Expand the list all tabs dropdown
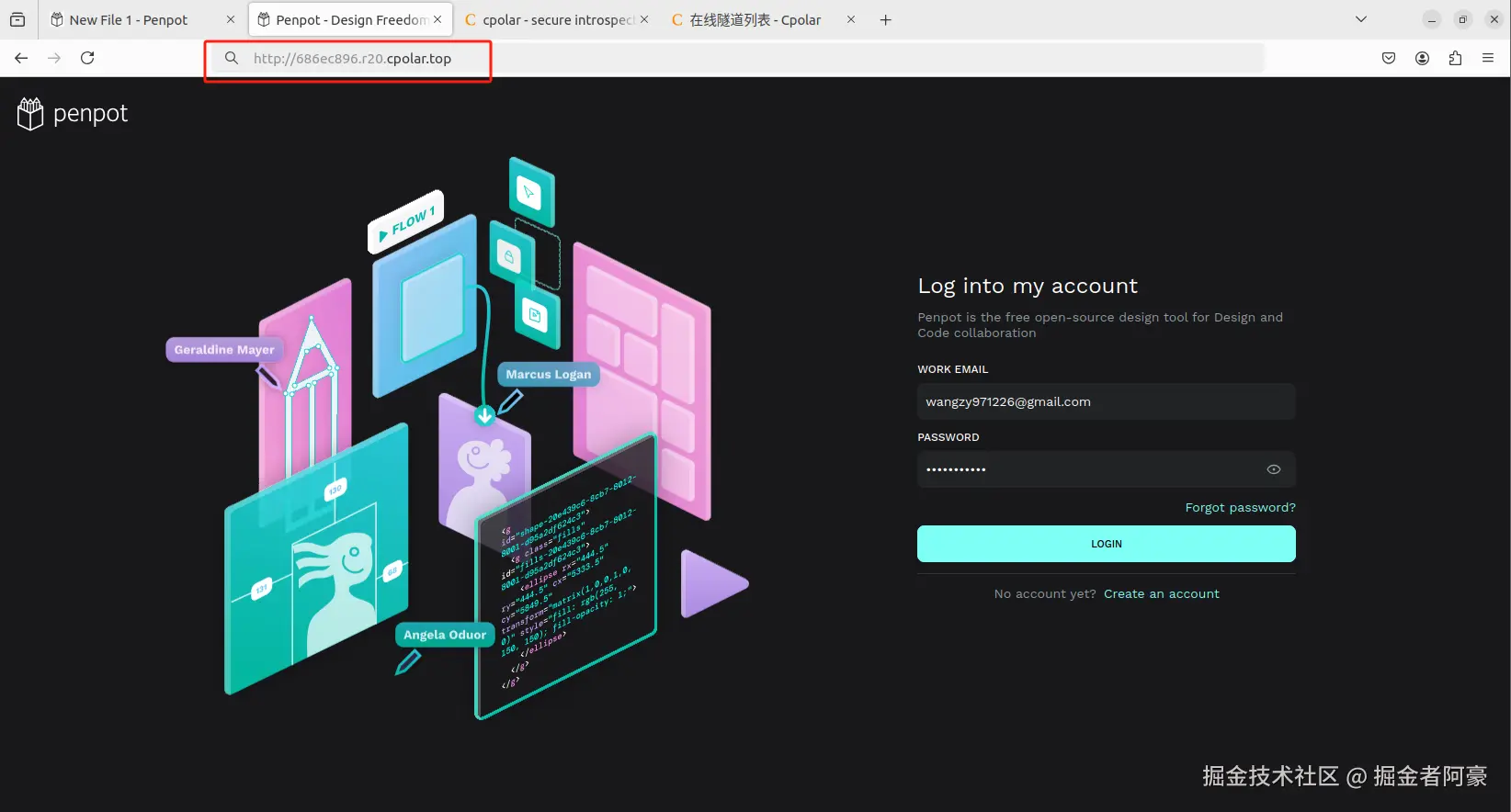 (1361, 19)
